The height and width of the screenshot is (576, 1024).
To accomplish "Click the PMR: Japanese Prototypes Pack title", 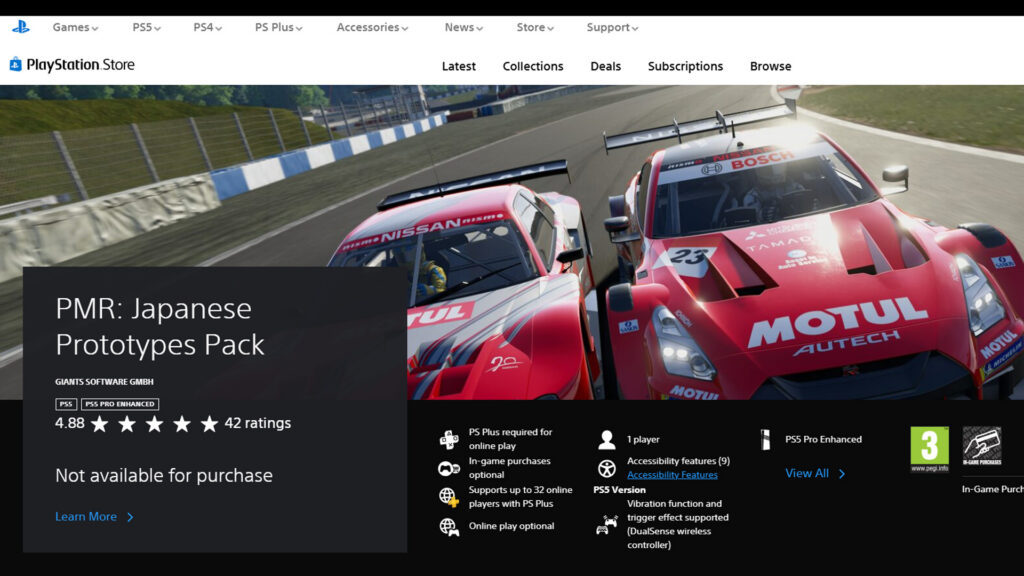I will pos(160,327).
